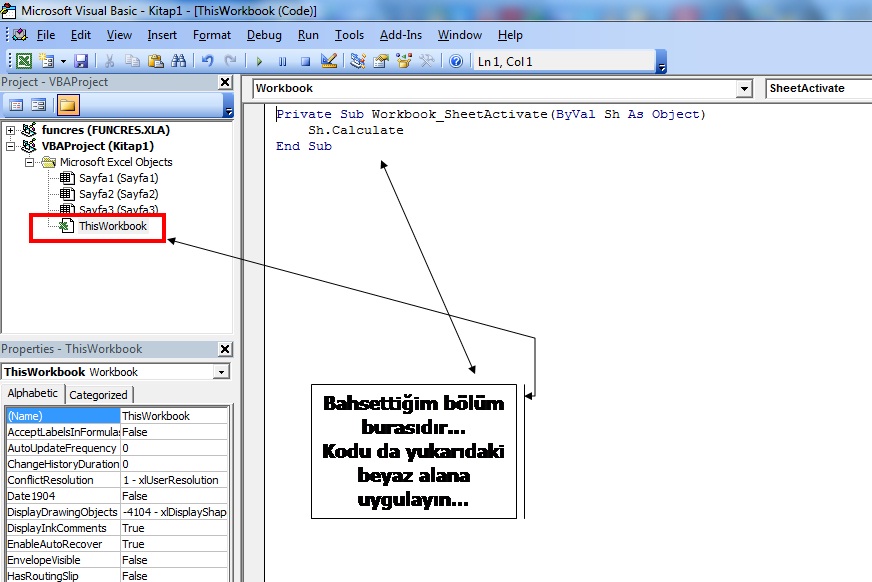Viewport: 872px width, 582px height.
Task: Click the Cut scissors icon
Action: (x=110, y=61)
